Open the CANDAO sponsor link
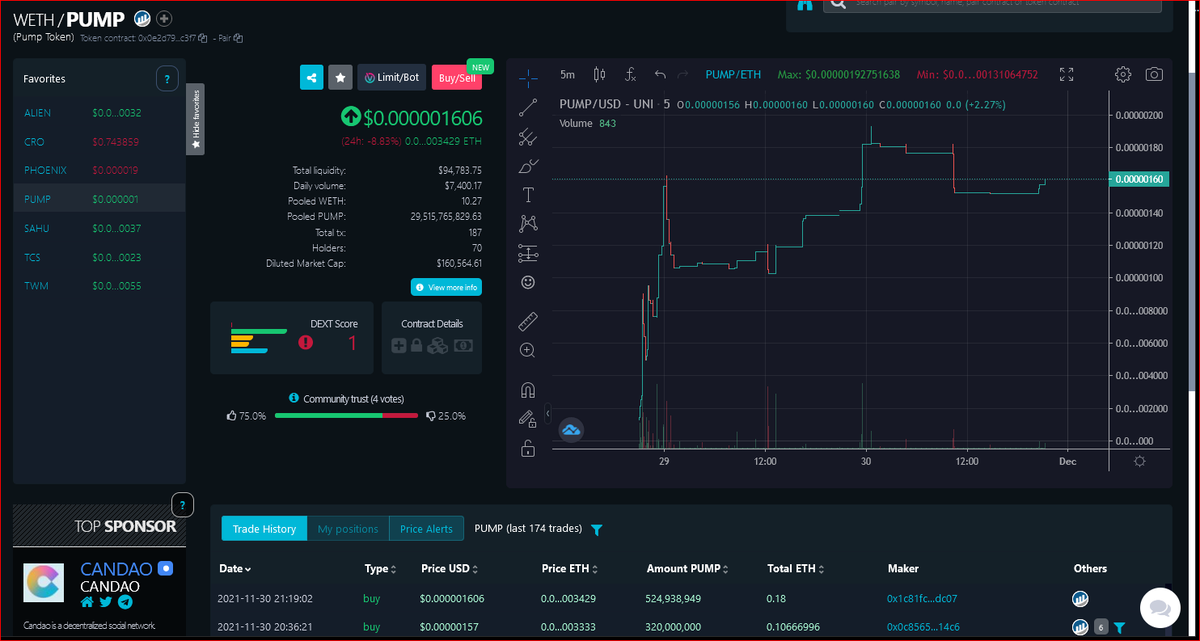 (x=117, y=569)
